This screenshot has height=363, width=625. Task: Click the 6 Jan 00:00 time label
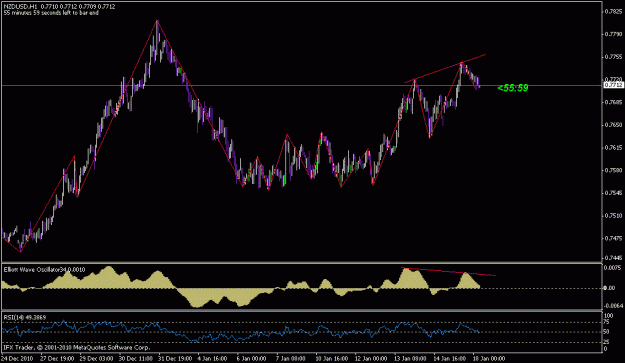tap(252, 358)
